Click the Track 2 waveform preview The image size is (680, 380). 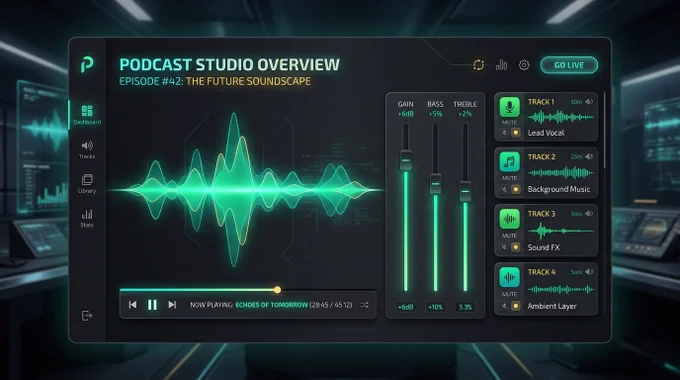click(x=561, y=173)
